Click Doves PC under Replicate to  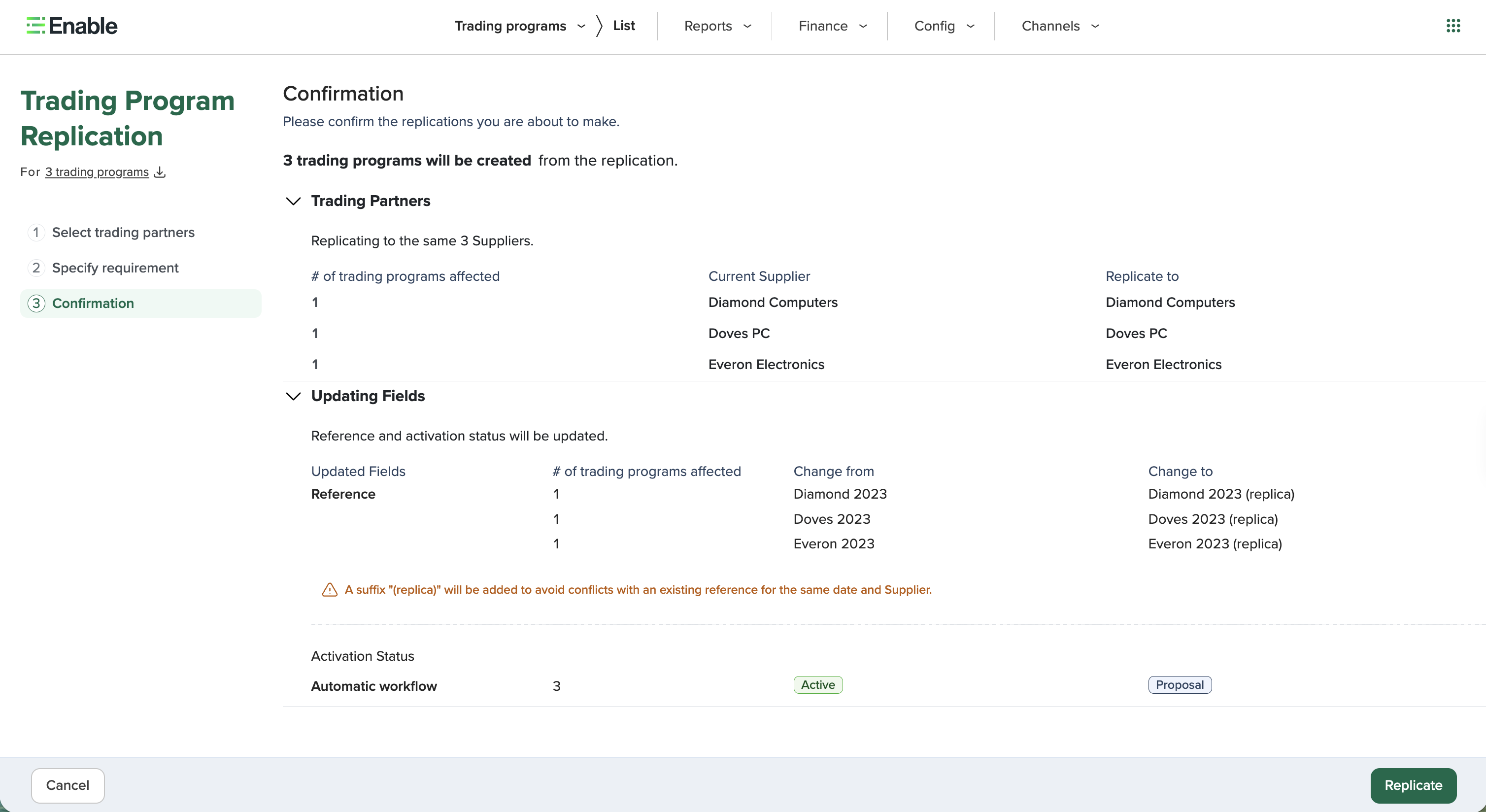(x=1136, y=334)
